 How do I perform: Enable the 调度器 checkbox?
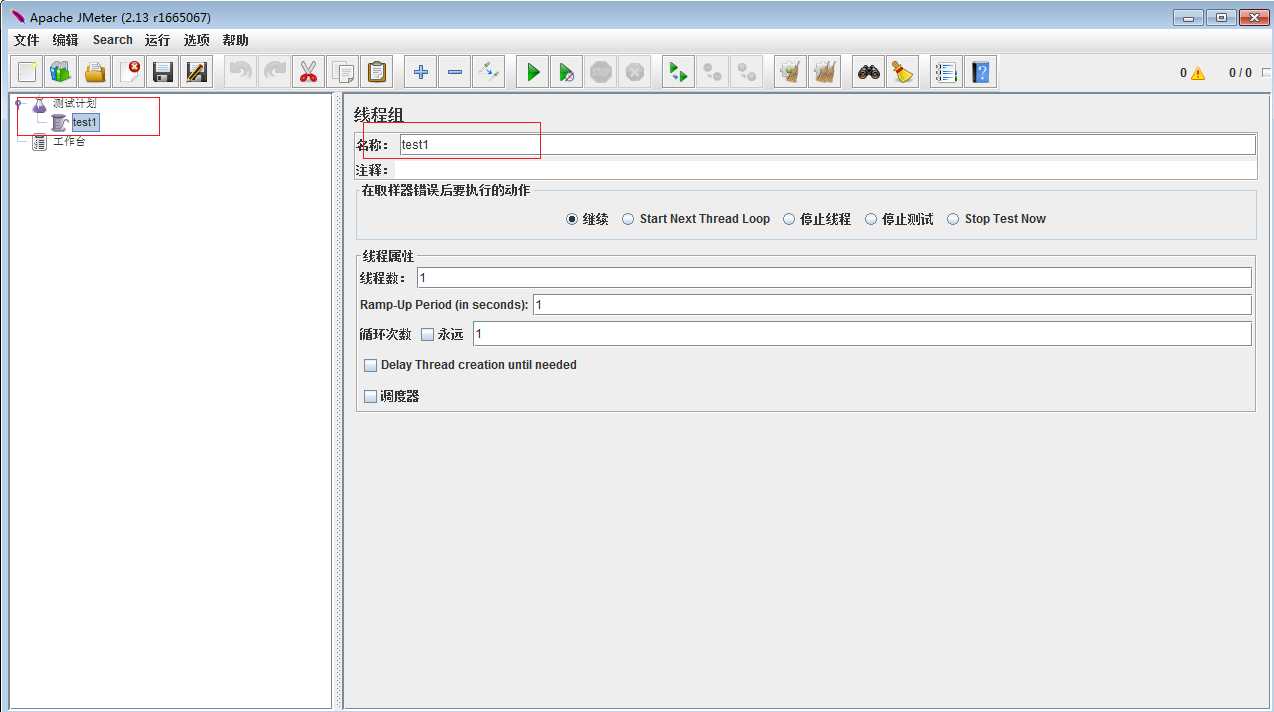tap(371, 396)
